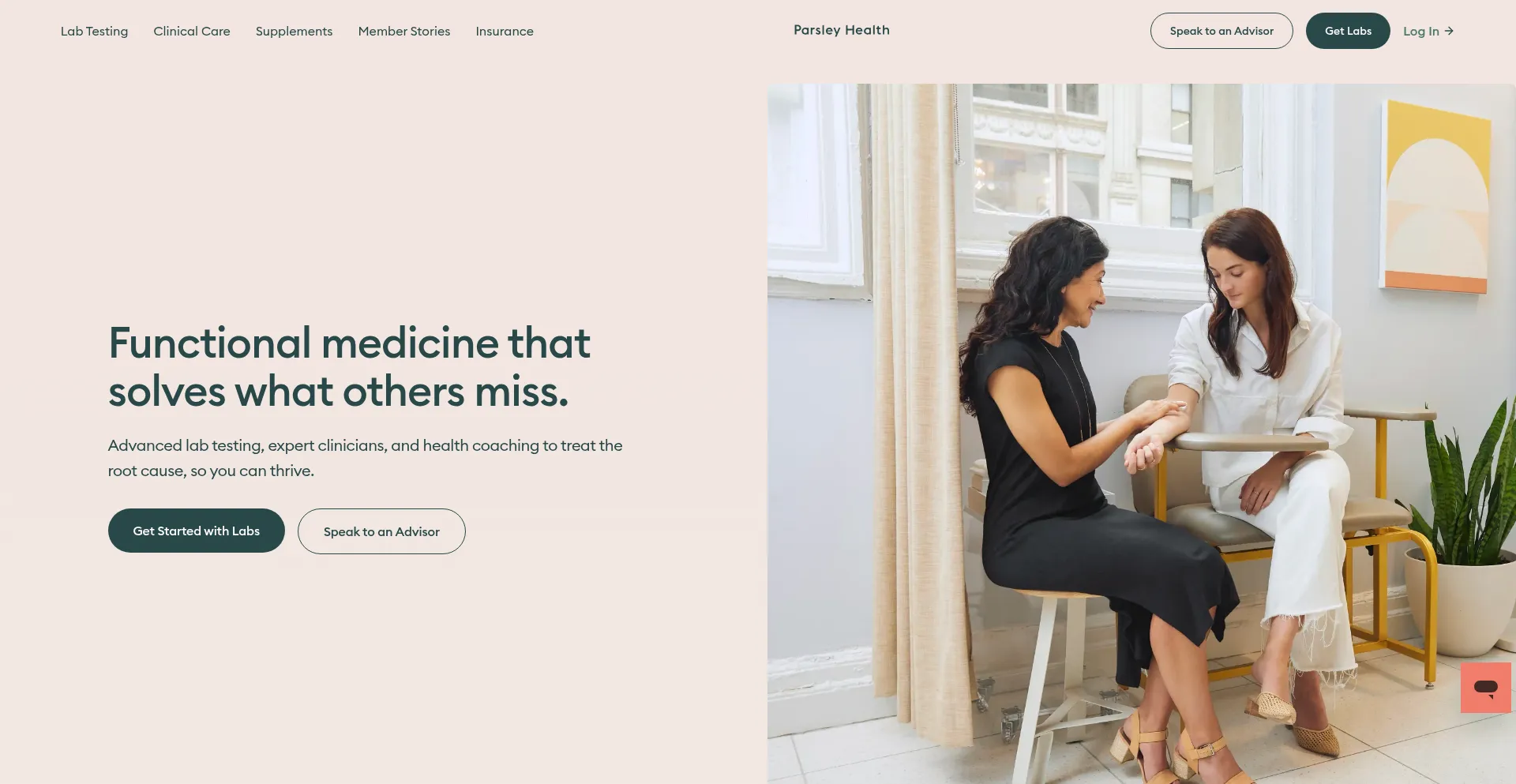This screenshot has width=1516, height=784.
Task: Navigate to the Insurance page
Action: (x=505, y=32)
